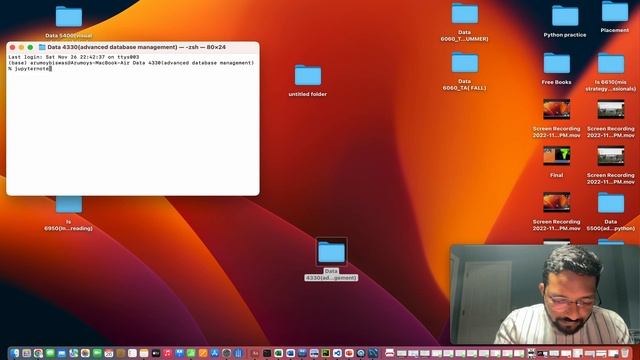Select the 'untitled folder' desktop folder
Screen dimensions: 640x360
click(308, 81)
